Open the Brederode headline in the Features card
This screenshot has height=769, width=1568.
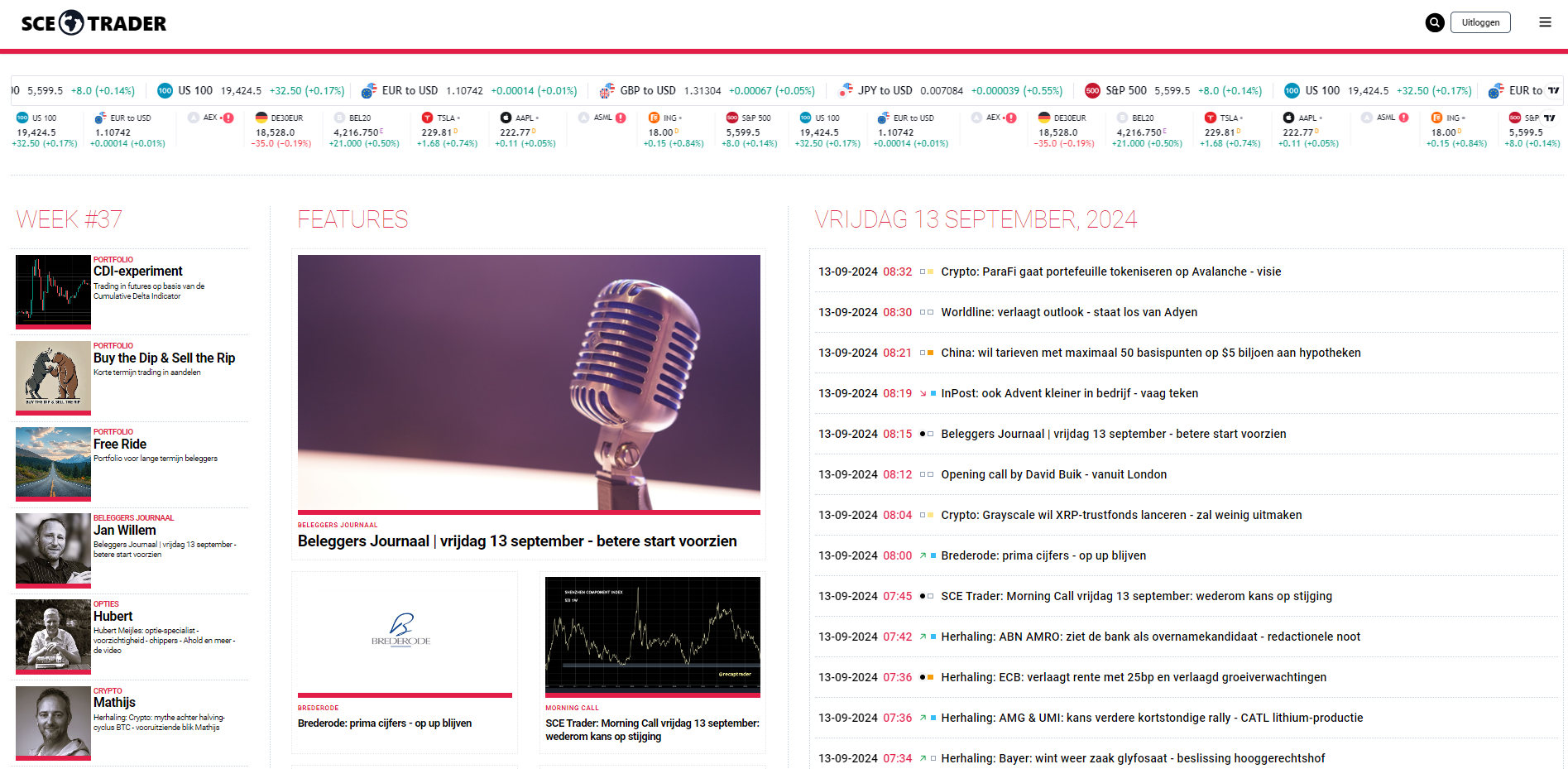385,723
